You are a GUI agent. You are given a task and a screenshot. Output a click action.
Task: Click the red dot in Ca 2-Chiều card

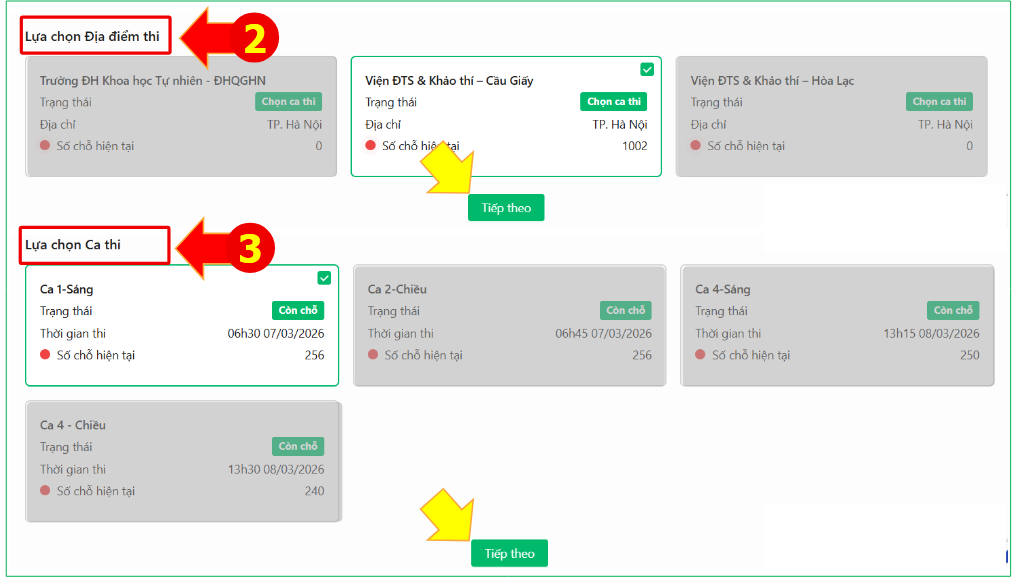click(x=373, y=355)
